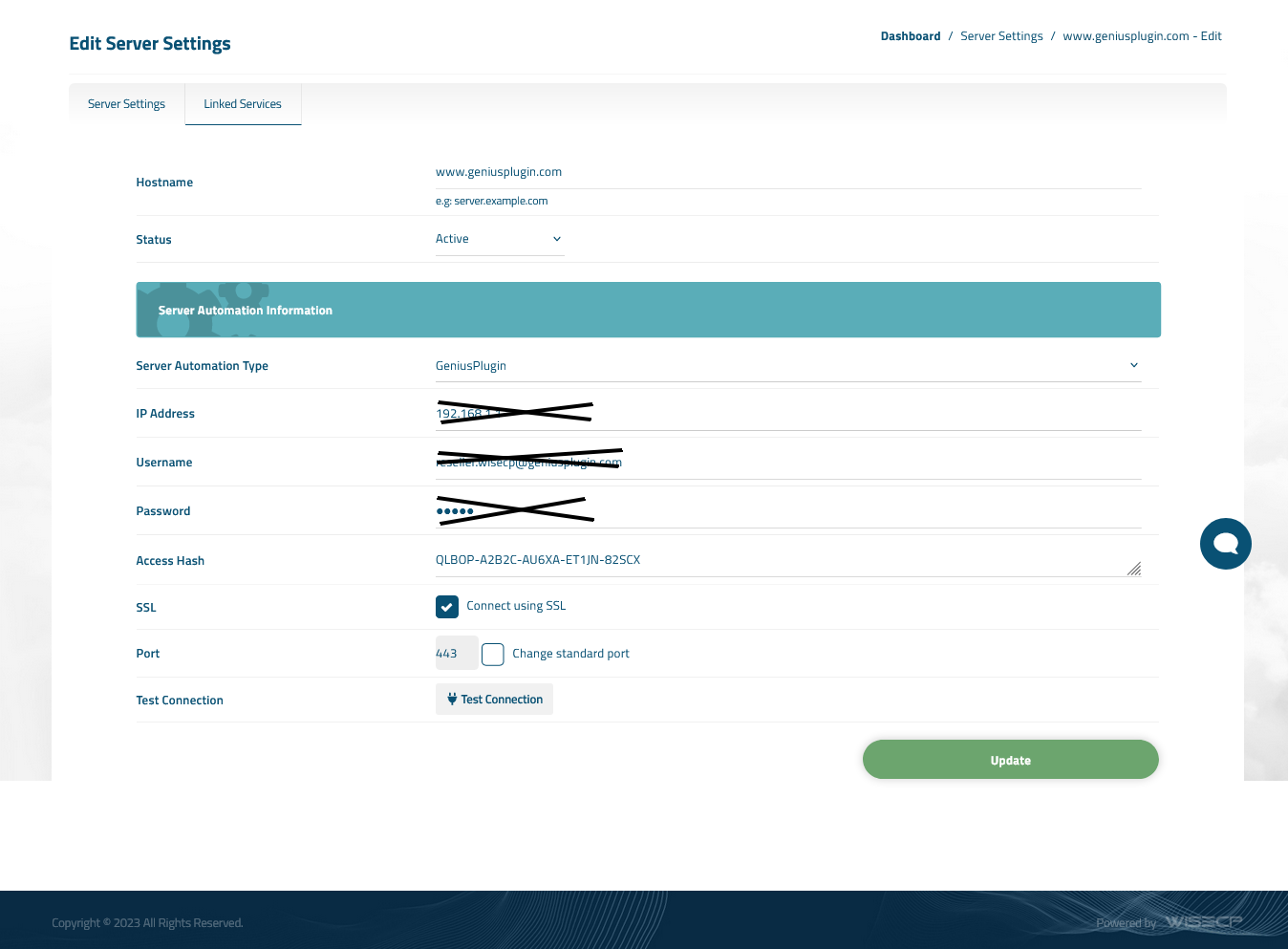Viewport: 1288px width, 949px height.
Task: Click the Update button
Action: pyautogui.click(x=1011, y=760)
